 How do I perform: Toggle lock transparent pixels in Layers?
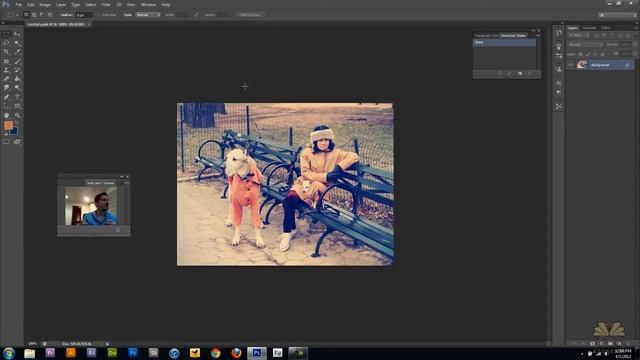pyautogui.click(x=580, y=54)
